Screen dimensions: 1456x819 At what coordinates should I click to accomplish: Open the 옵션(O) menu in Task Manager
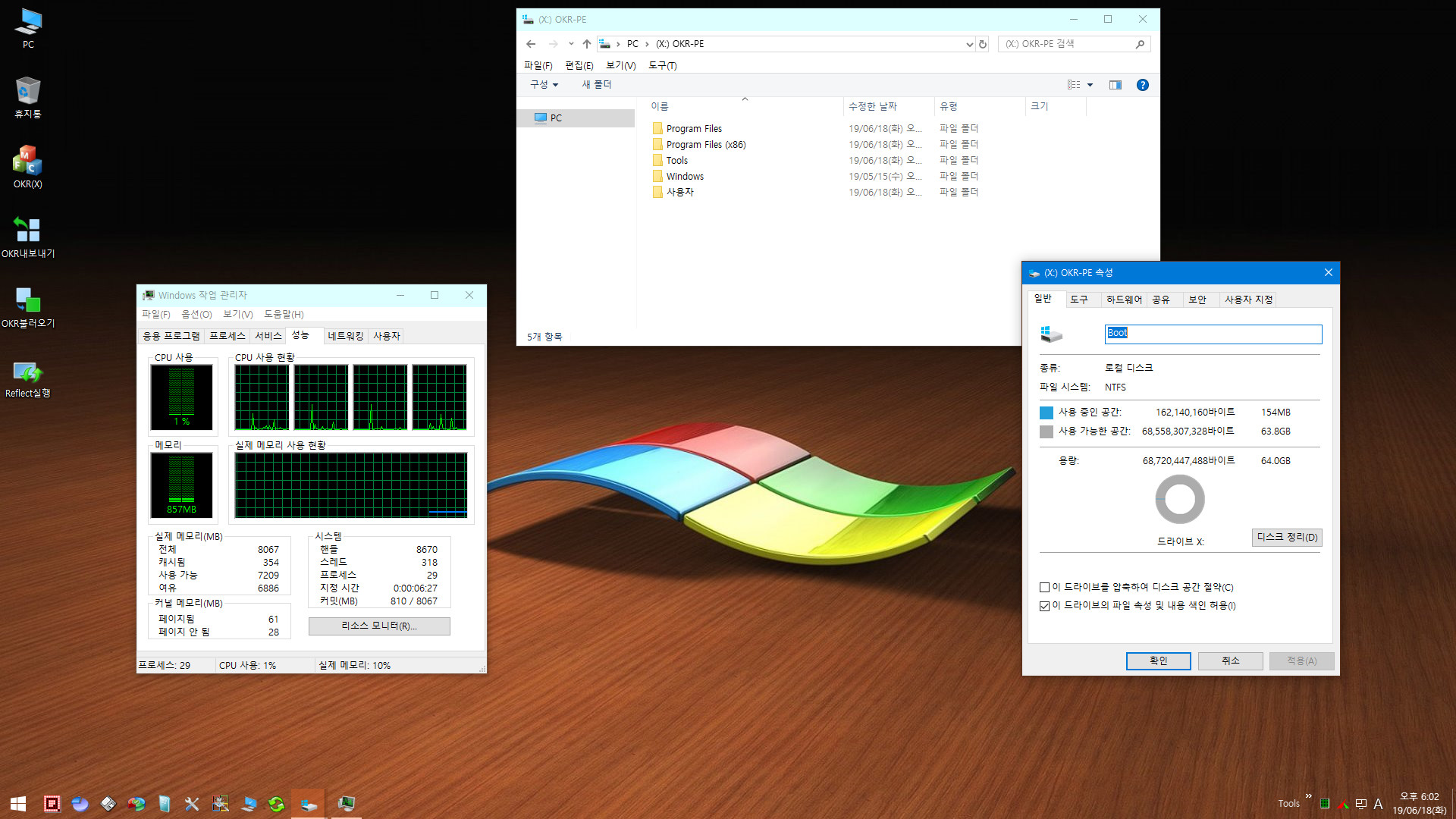coord(196,314)
